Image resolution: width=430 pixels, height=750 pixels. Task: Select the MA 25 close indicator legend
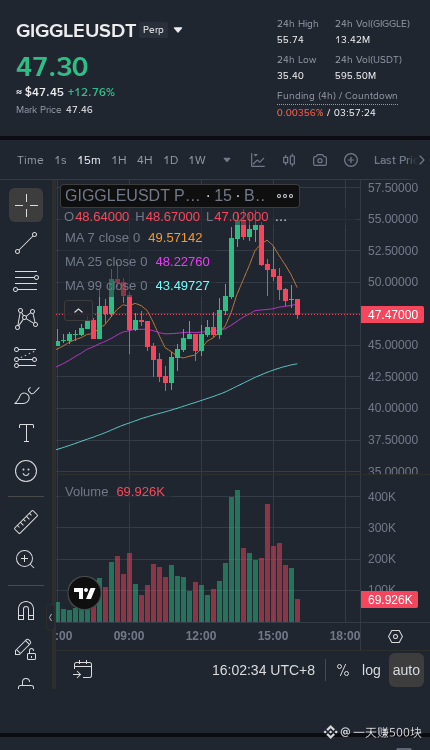137,262
